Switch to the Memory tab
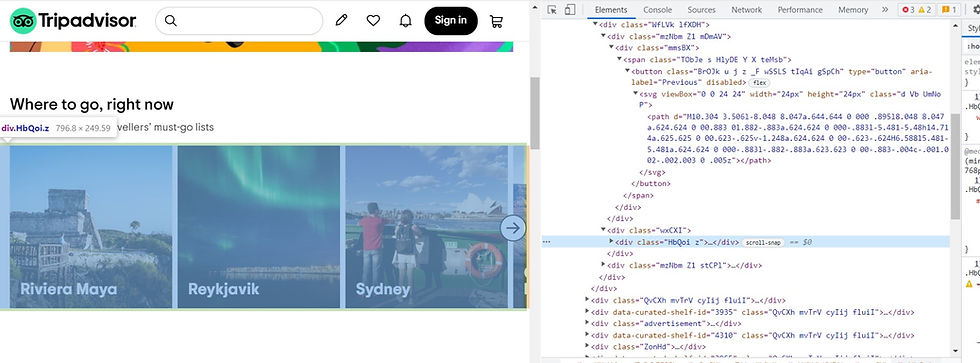This screenshot has width=980, height=363. tap(853, 9)
